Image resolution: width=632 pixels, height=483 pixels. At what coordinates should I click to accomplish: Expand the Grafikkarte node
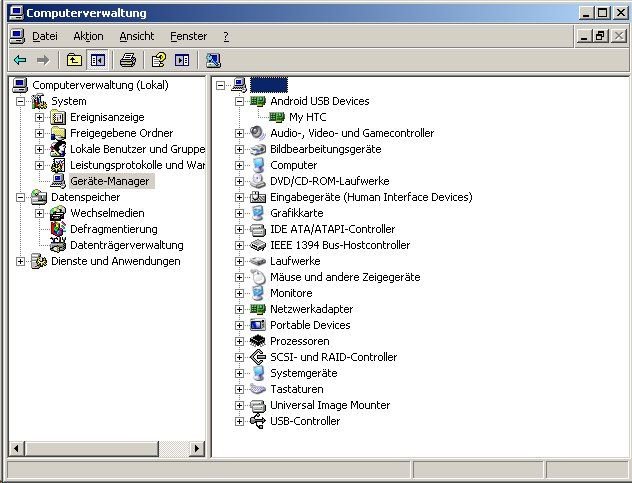coord(239,213)
